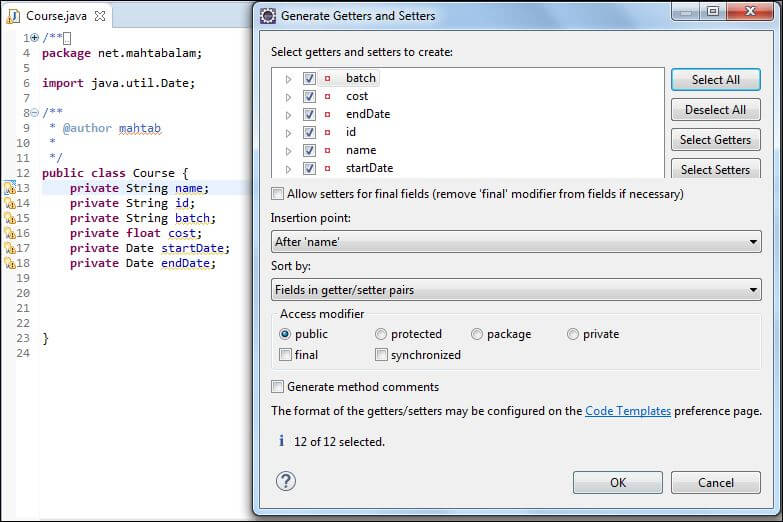The image size is (783, 522).
Task: Click the warning marker on line 13
Action: coord(10,188)
